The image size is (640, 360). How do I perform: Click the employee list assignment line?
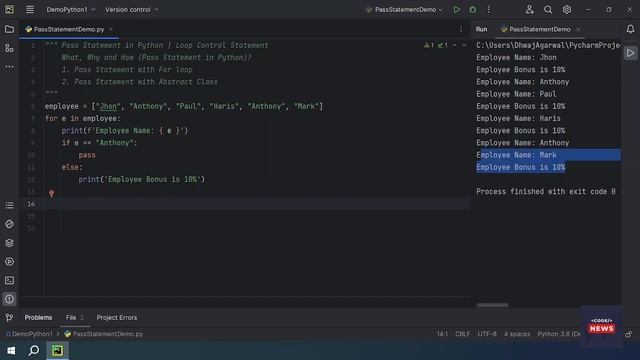184,106
